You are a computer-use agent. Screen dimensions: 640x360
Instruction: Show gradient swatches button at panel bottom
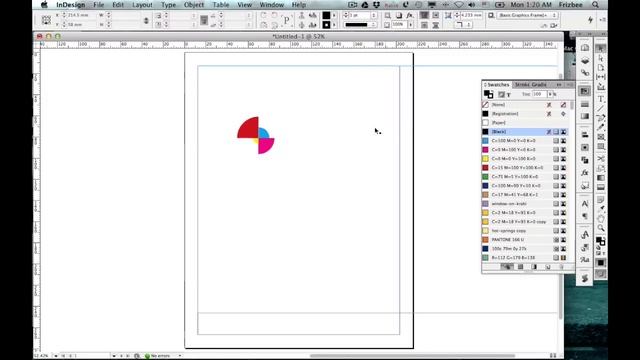(x=534, y=267)
